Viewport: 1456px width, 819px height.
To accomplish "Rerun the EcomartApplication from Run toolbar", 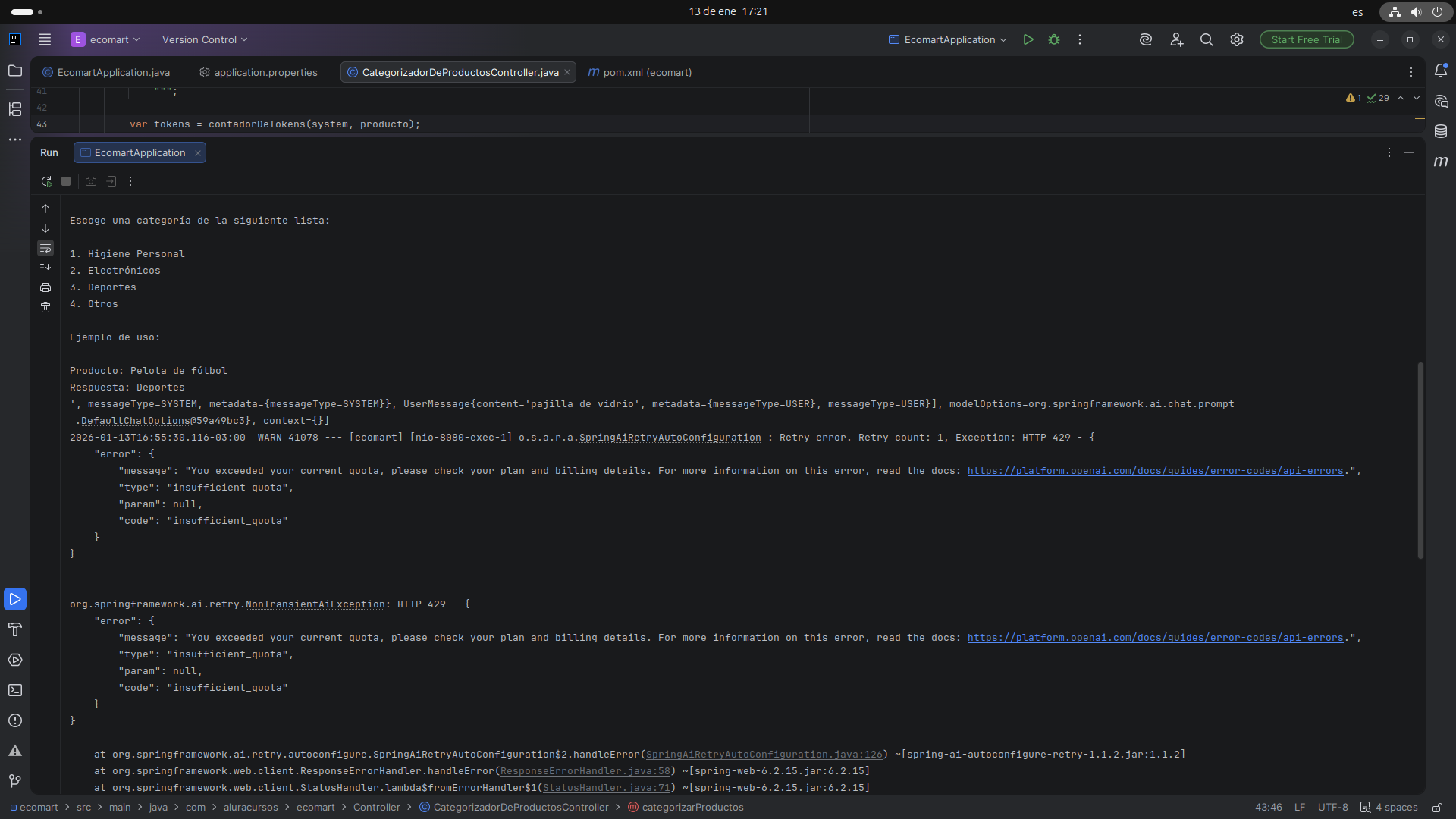I will pyautogui.click(x=46, y=181).
